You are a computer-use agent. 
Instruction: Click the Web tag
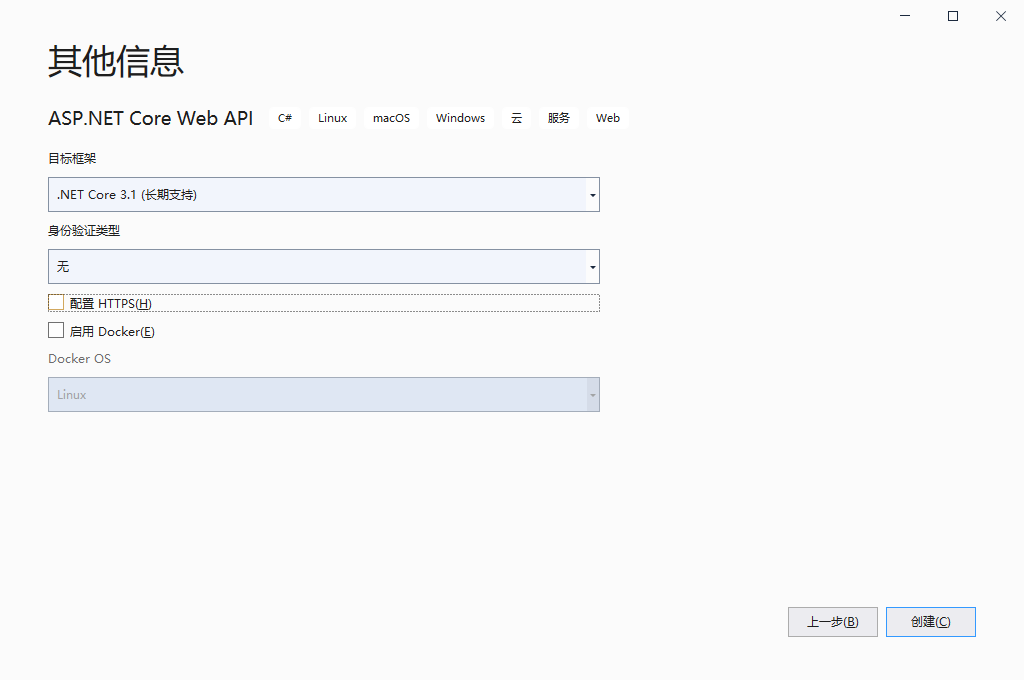[608, 118]
